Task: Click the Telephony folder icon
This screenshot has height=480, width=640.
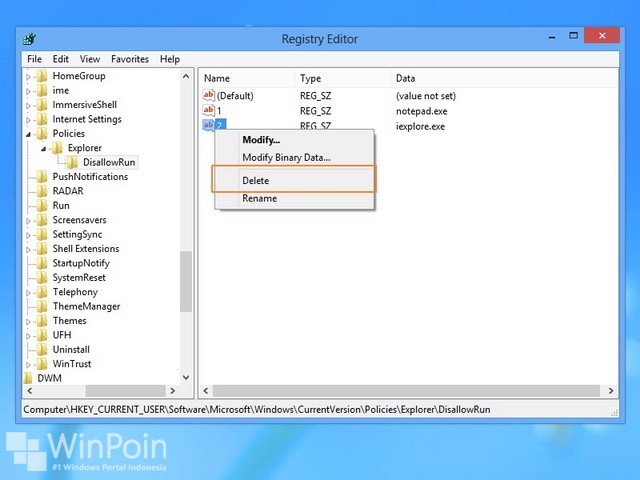Action: click(x=42, y=292)
